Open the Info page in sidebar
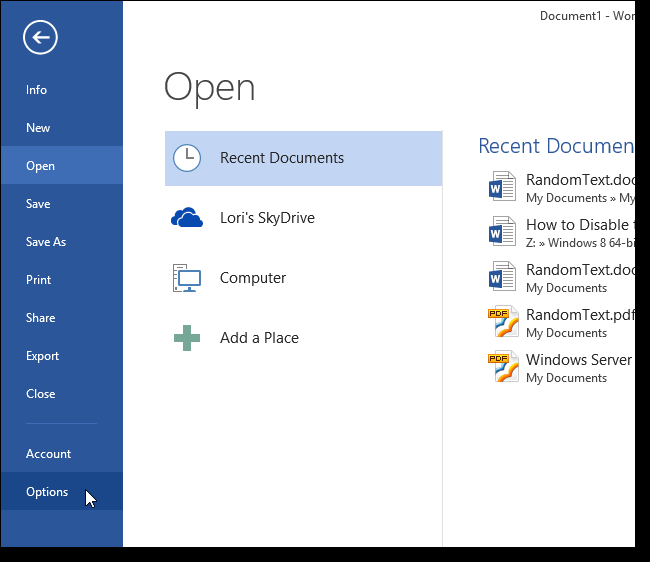 click(37, 90)
